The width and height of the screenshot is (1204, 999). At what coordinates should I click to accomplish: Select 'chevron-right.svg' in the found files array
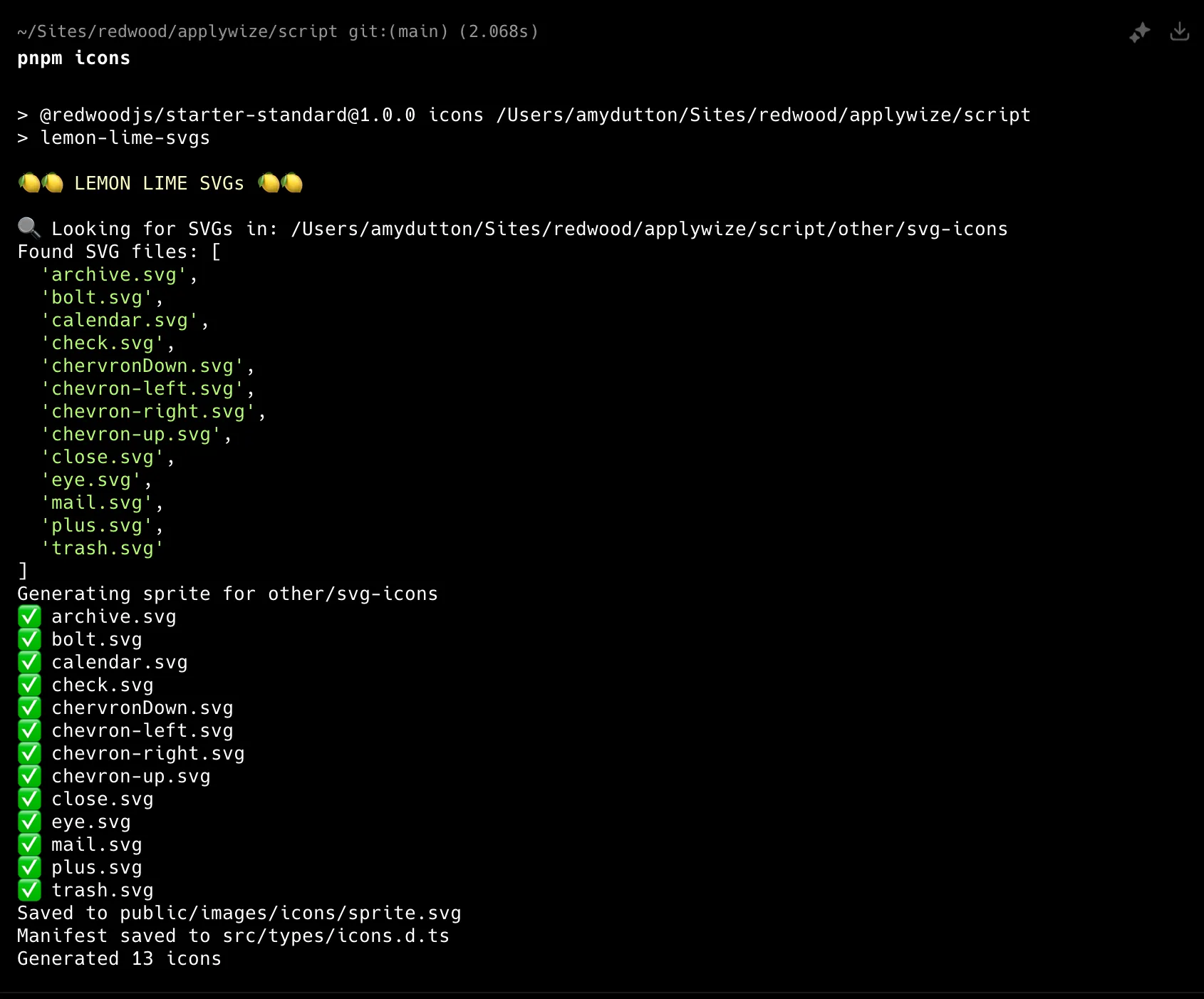coord(148,411)
